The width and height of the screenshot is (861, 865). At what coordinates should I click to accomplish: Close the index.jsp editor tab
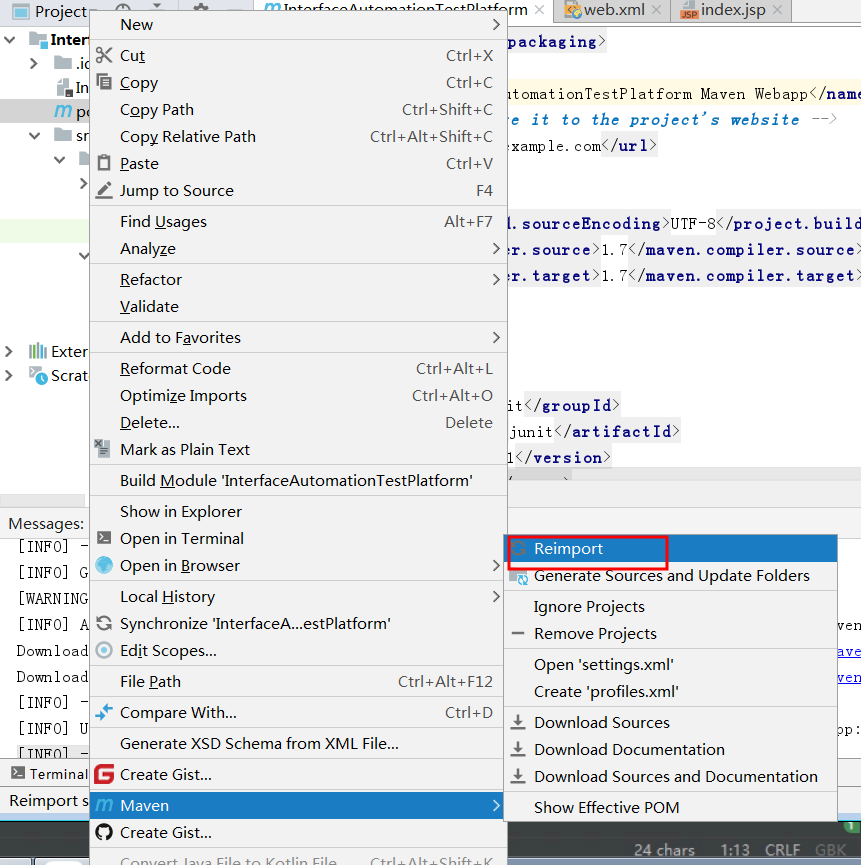(777, 10)
